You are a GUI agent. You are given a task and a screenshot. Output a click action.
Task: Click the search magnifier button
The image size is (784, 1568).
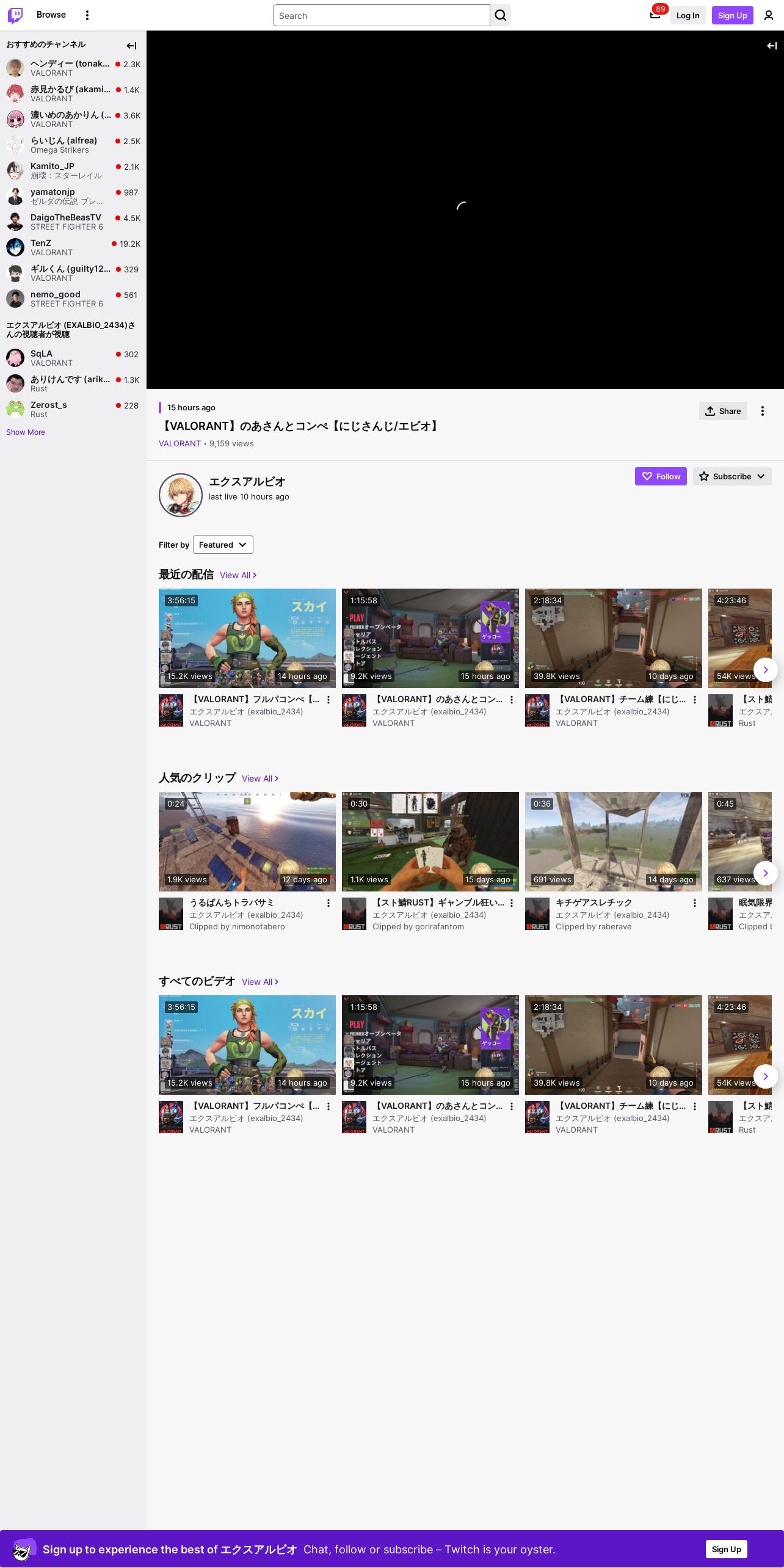point(501,15)
